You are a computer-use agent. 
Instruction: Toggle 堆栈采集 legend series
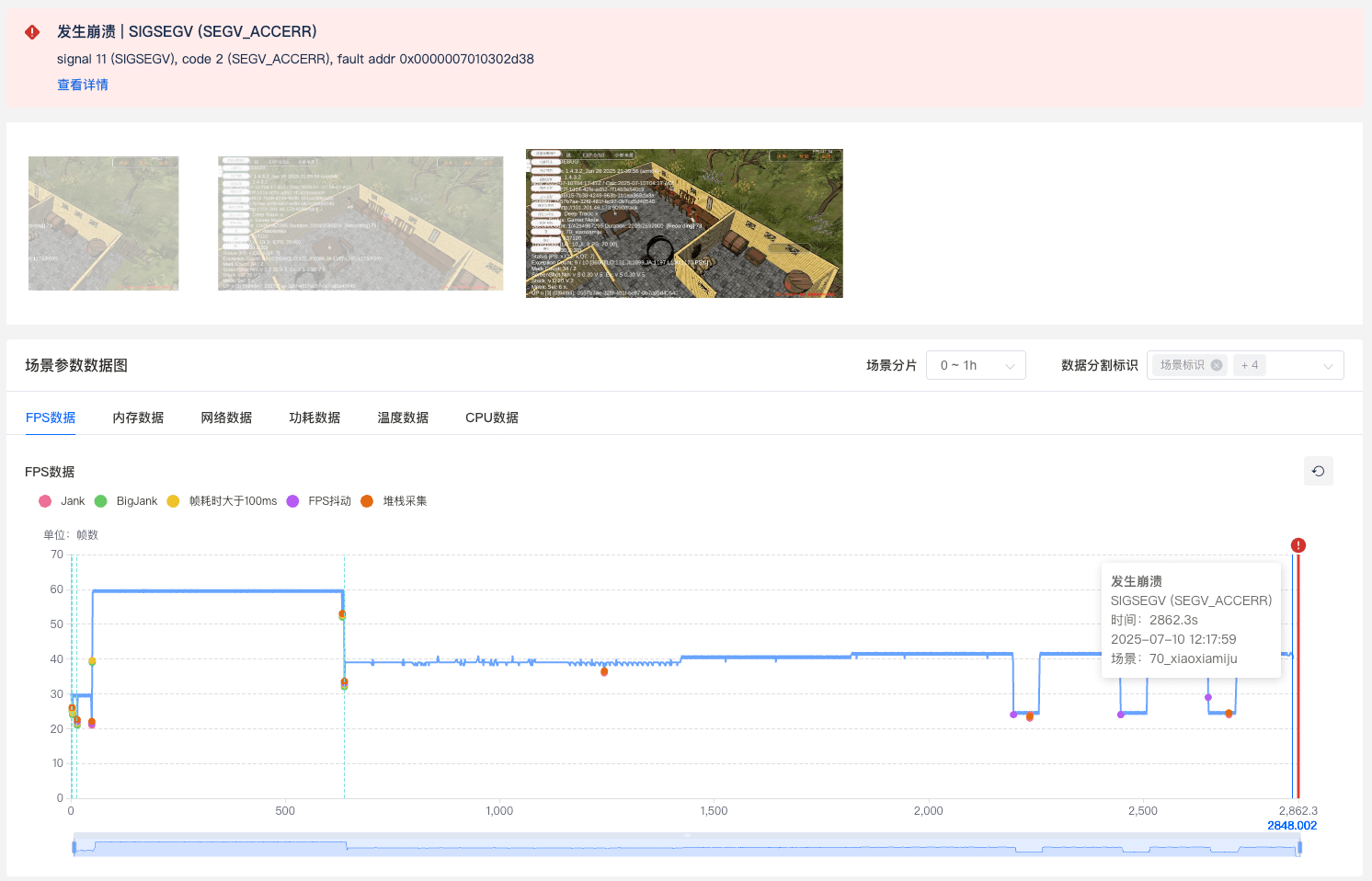[394, 501]
